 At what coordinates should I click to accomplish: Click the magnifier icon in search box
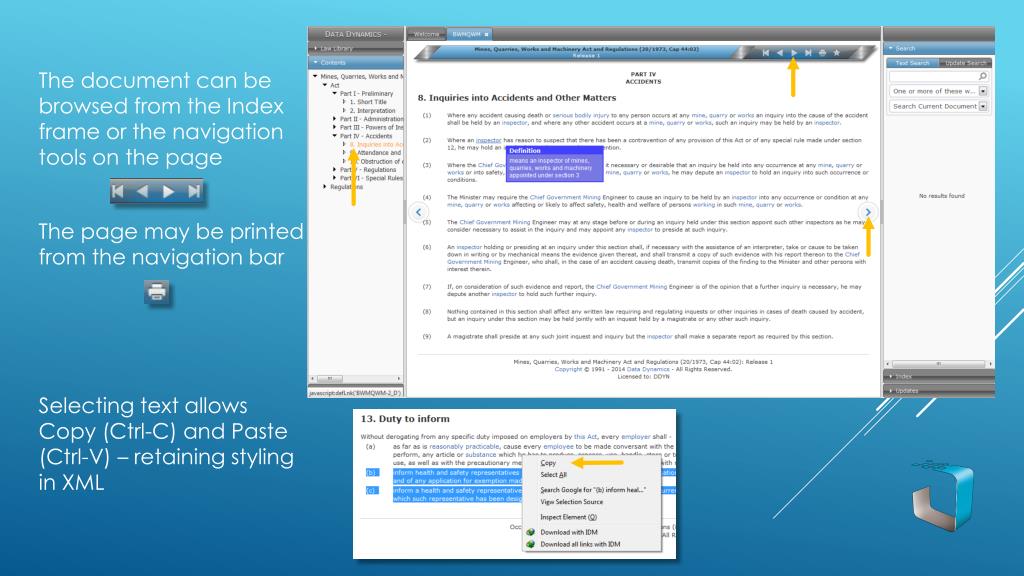click(x=982, y=76)
